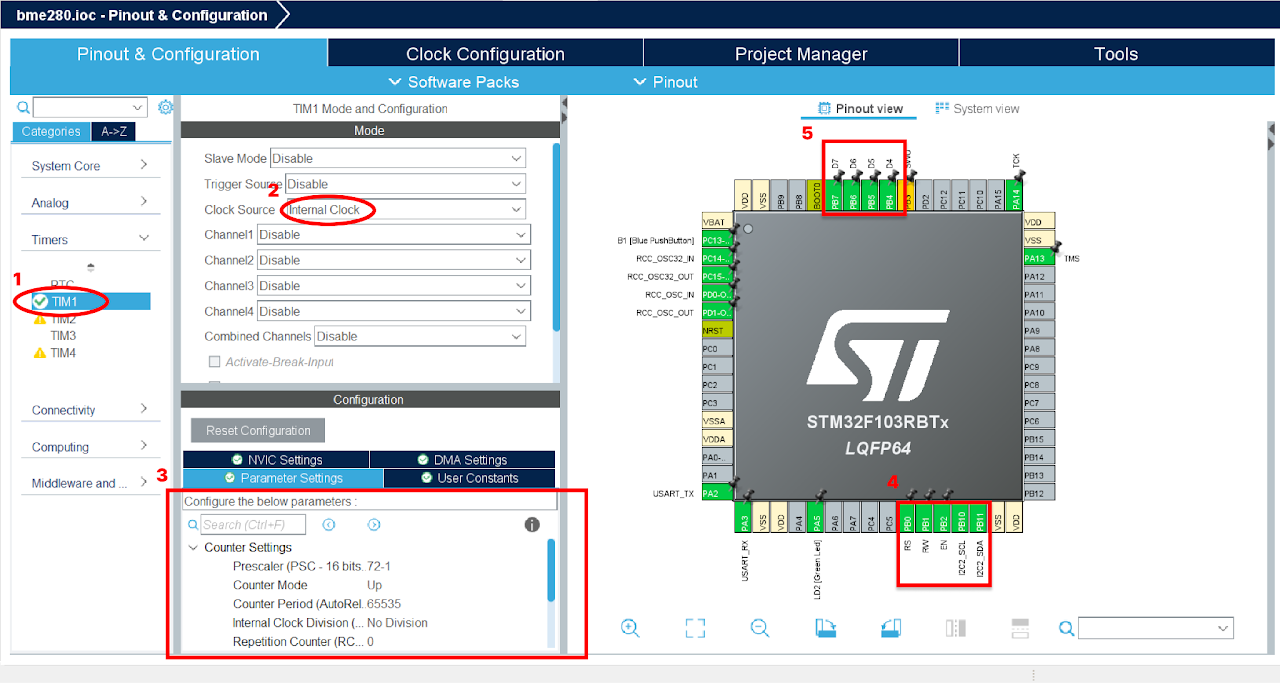The width and height of the screenshot is (1280, 683).
Task: Click the info icon in Parameter Settings
Action: pos(532,524)
